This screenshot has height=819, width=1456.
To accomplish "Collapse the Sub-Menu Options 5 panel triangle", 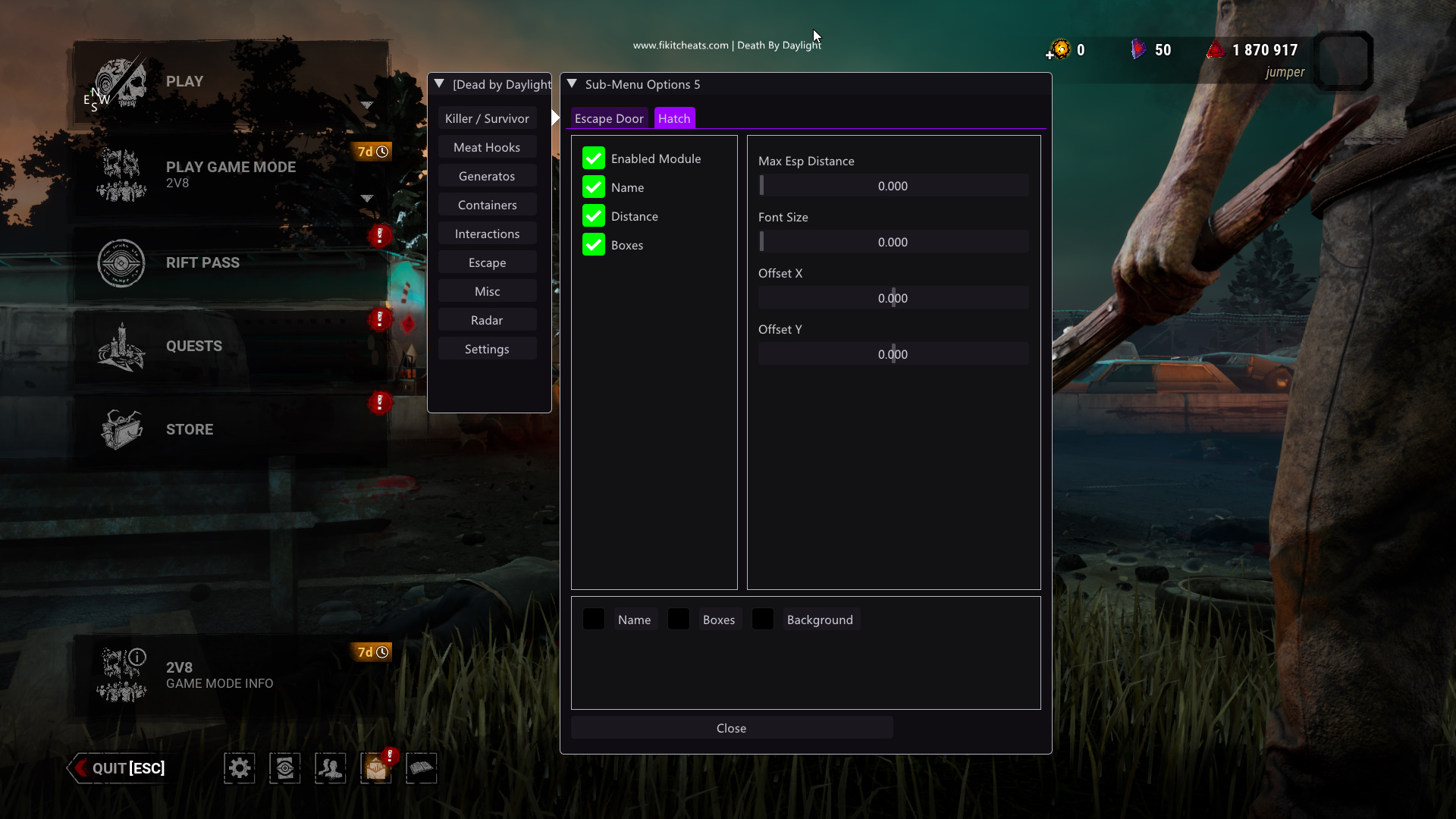I will pos(573,84).
